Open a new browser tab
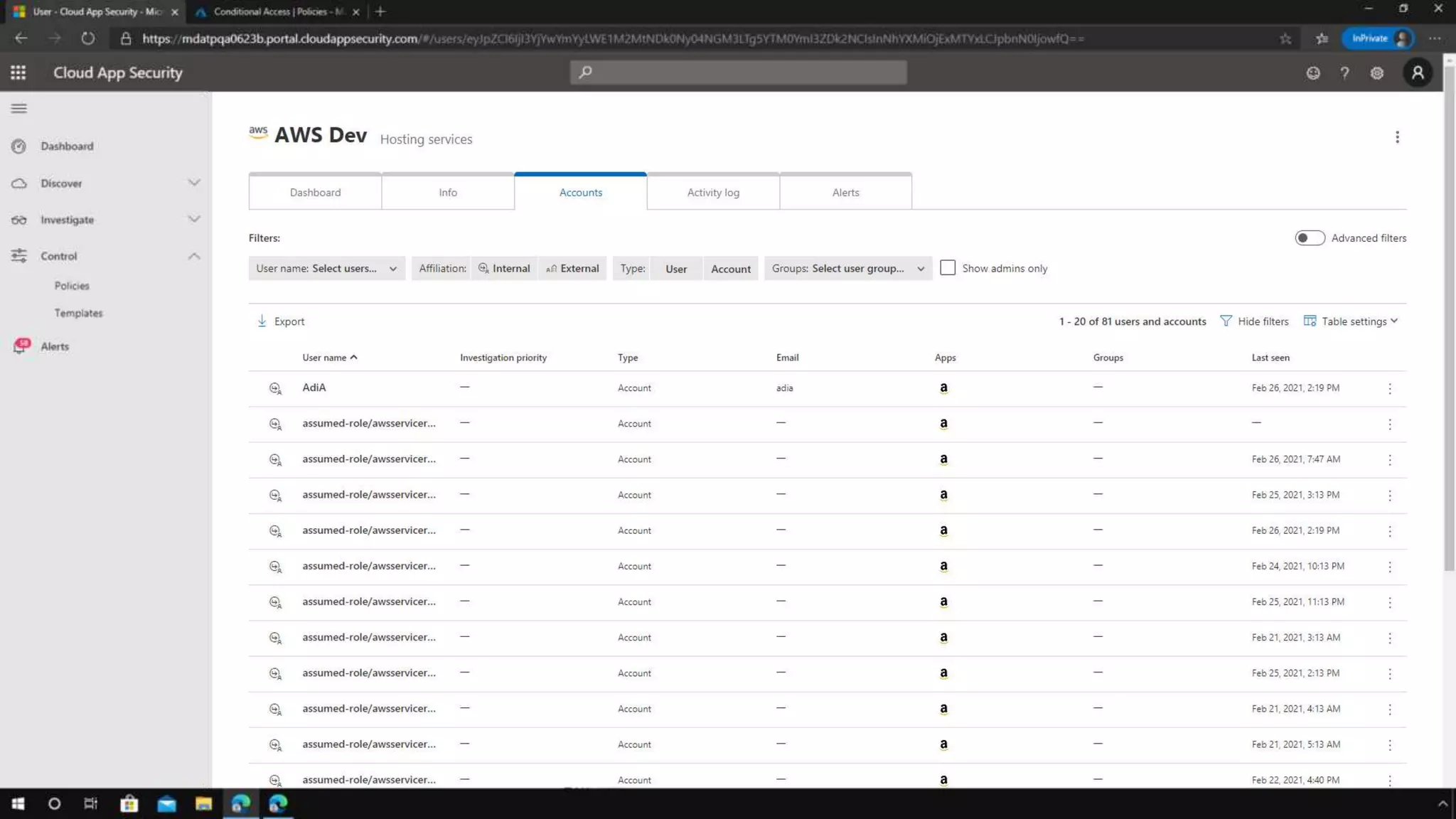 380,11
